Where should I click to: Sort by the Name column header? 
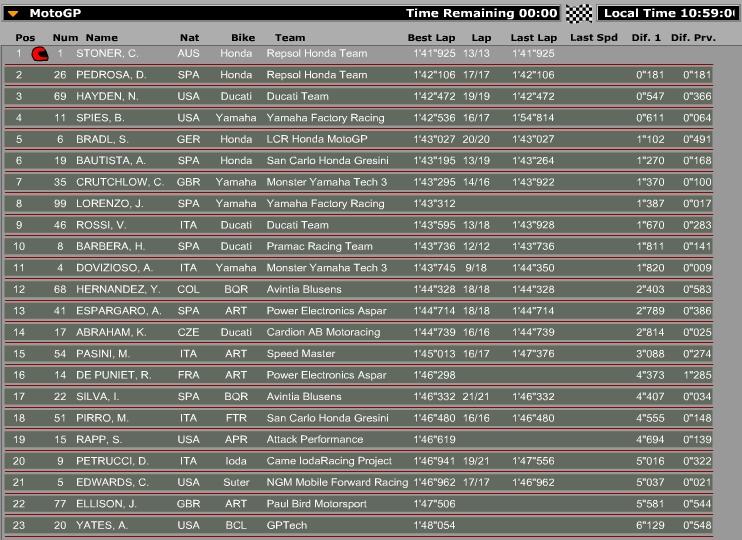(x=102, y=38)
